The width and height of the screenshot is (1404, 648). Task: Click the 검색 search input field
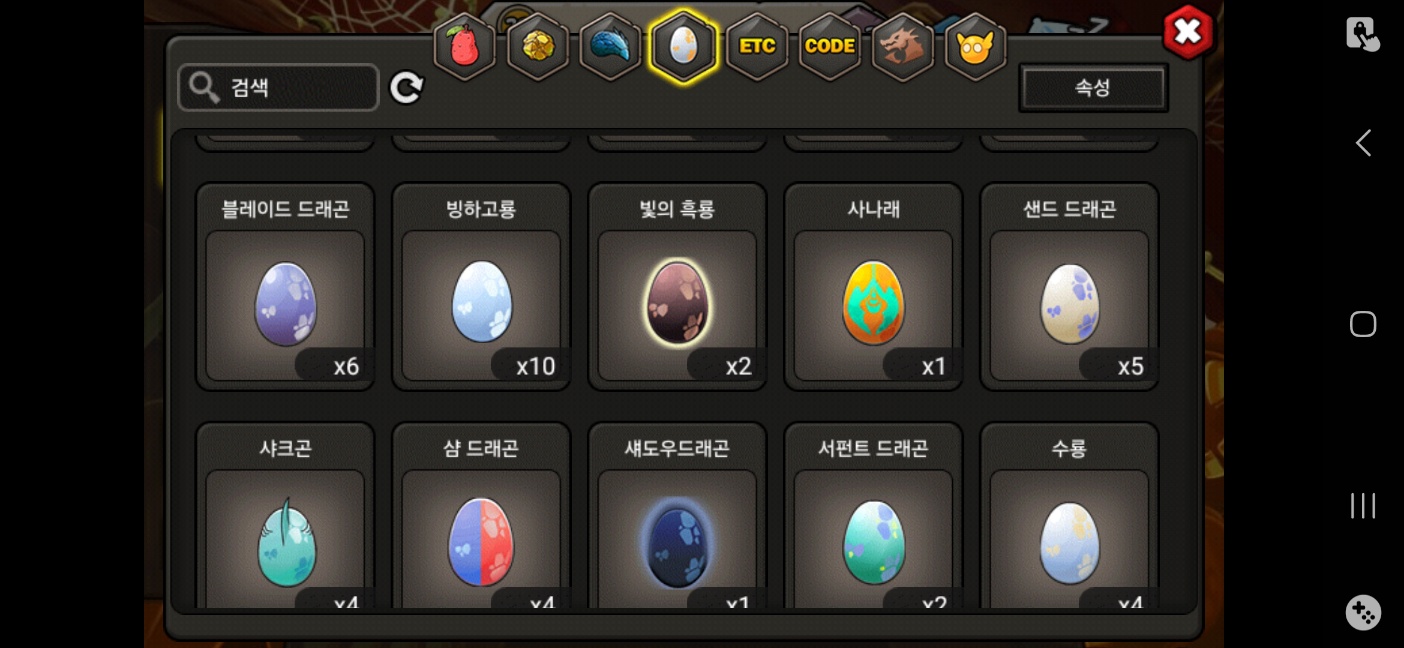[x=279, y=88]
